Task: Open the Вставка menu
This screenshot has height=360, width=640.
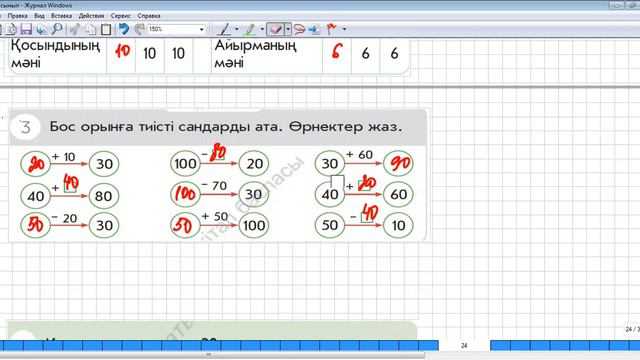Action: [x=61, y=16]
